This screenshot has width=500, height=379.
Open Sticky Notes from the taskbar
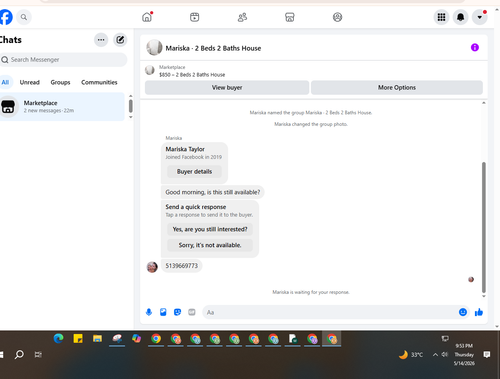tap(78, 339)
